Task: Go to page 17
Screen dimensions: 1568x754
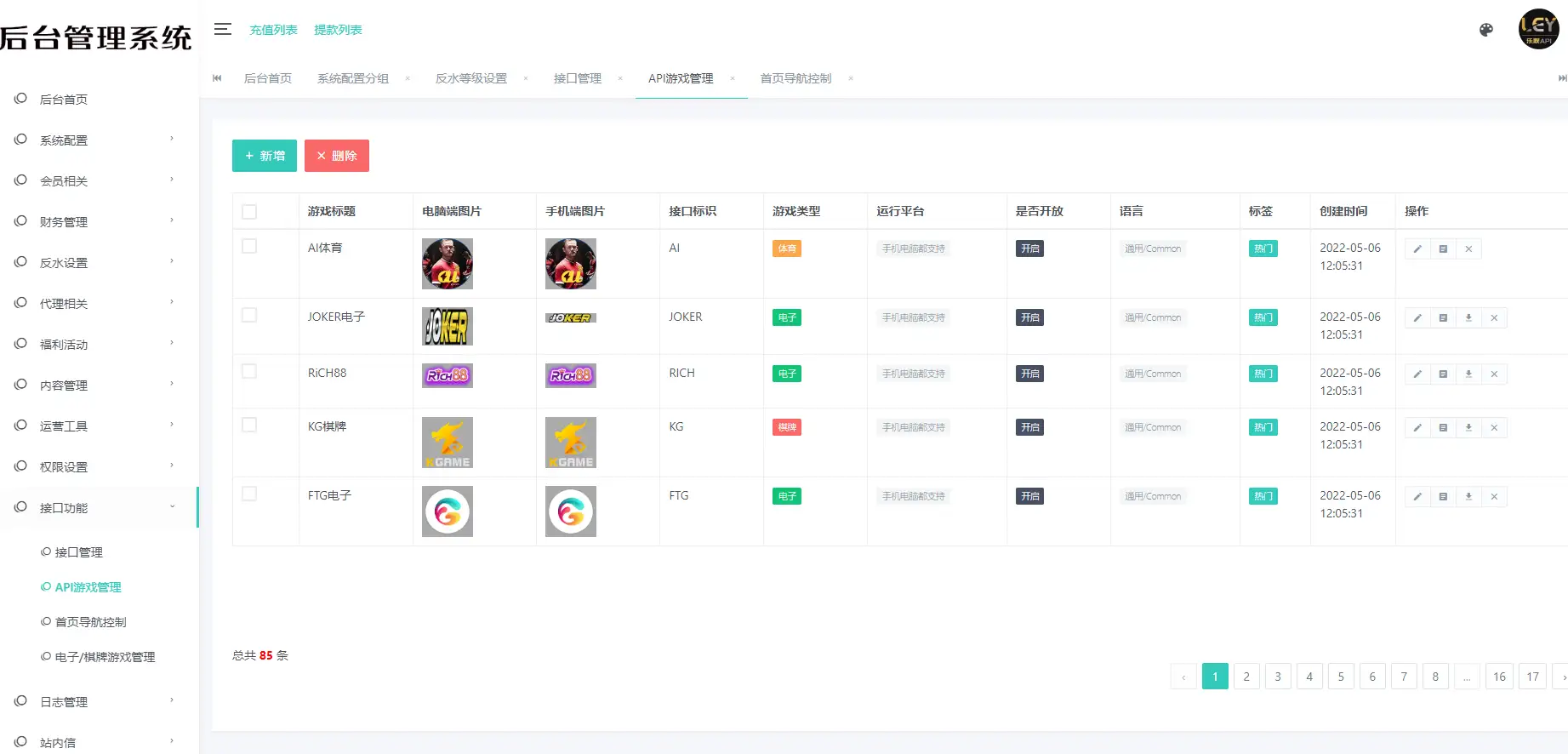Action: (1532, 677)
